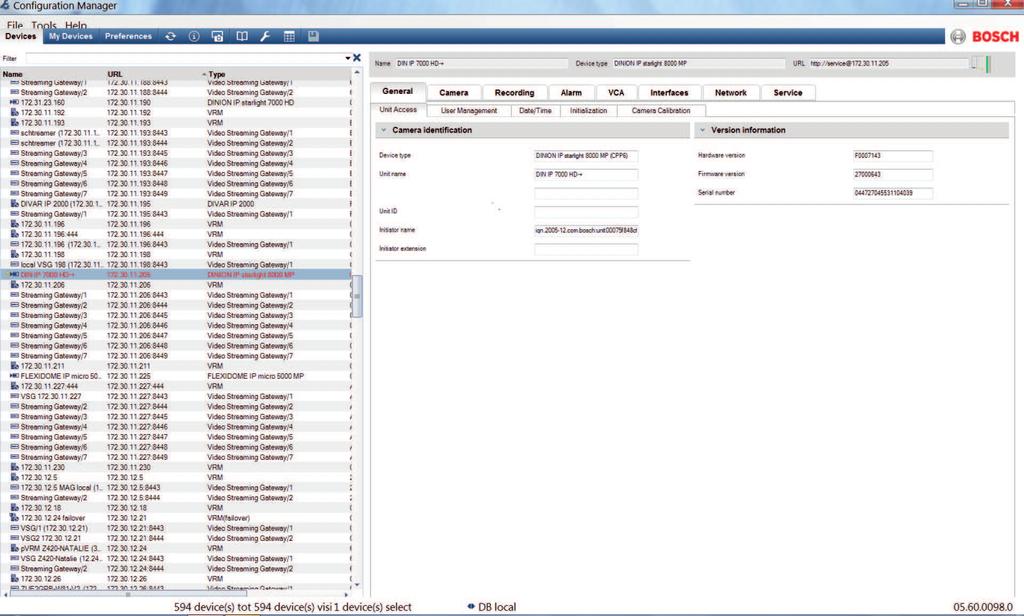Select the General tab
The width and height of the screenshot is (1024, 616).
pos(397,91)
